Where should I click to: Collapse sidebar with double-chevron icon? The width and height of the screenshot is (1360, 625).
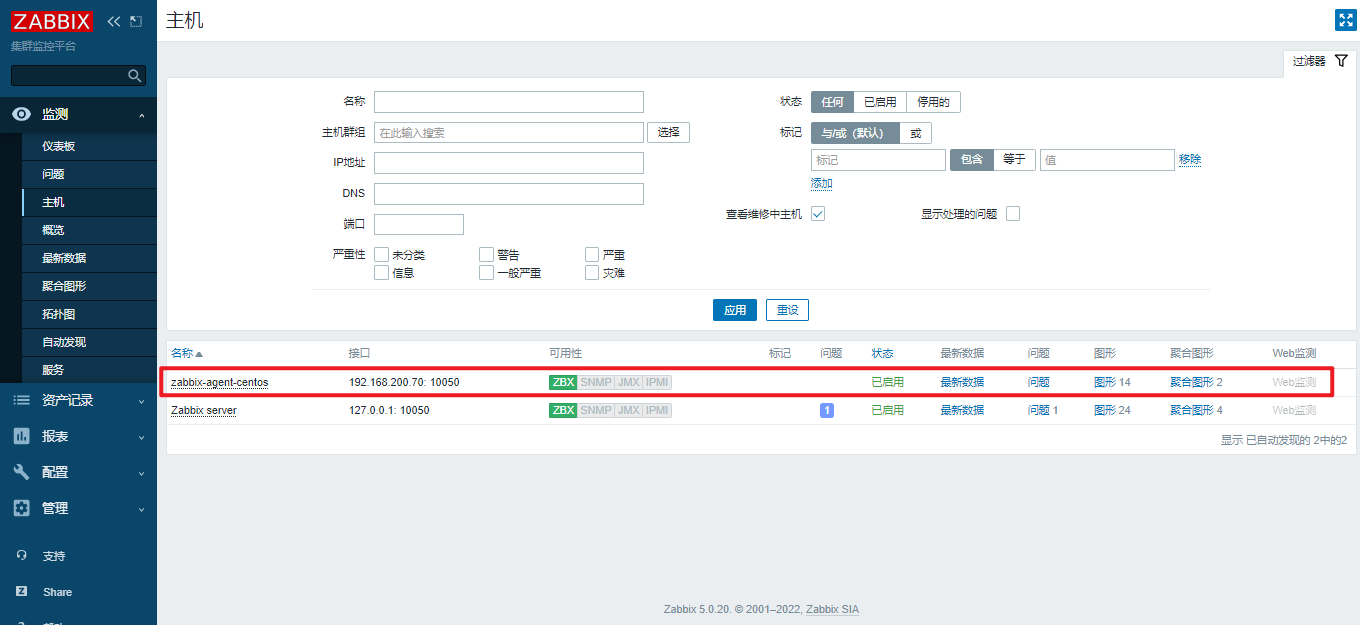click(x=113, y=21)
